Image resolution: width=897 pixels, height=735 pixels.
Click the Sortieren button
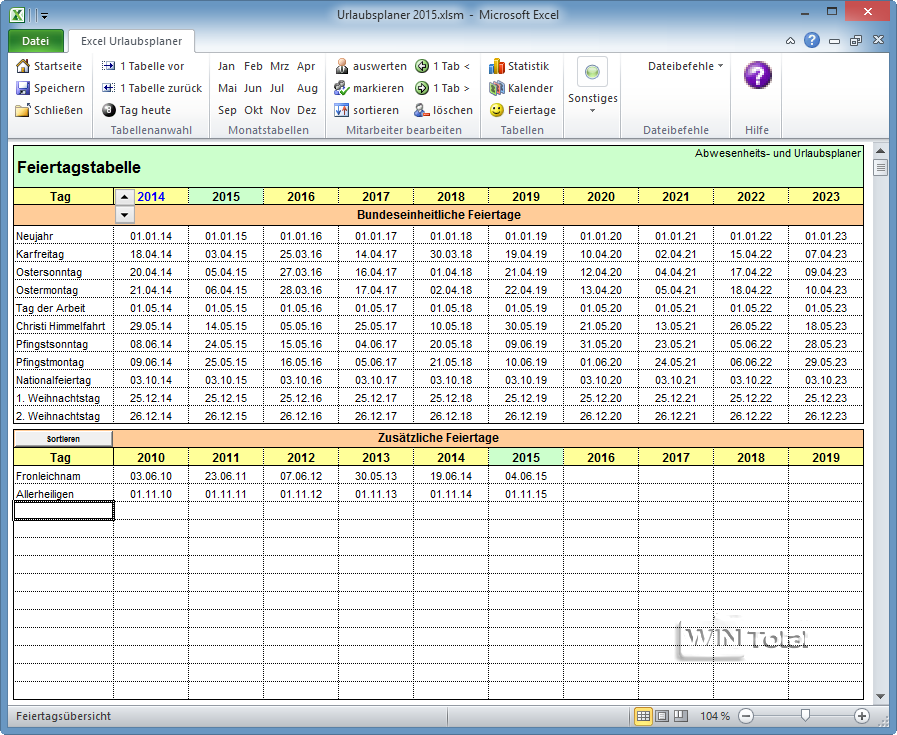click(x=63, y=438)
